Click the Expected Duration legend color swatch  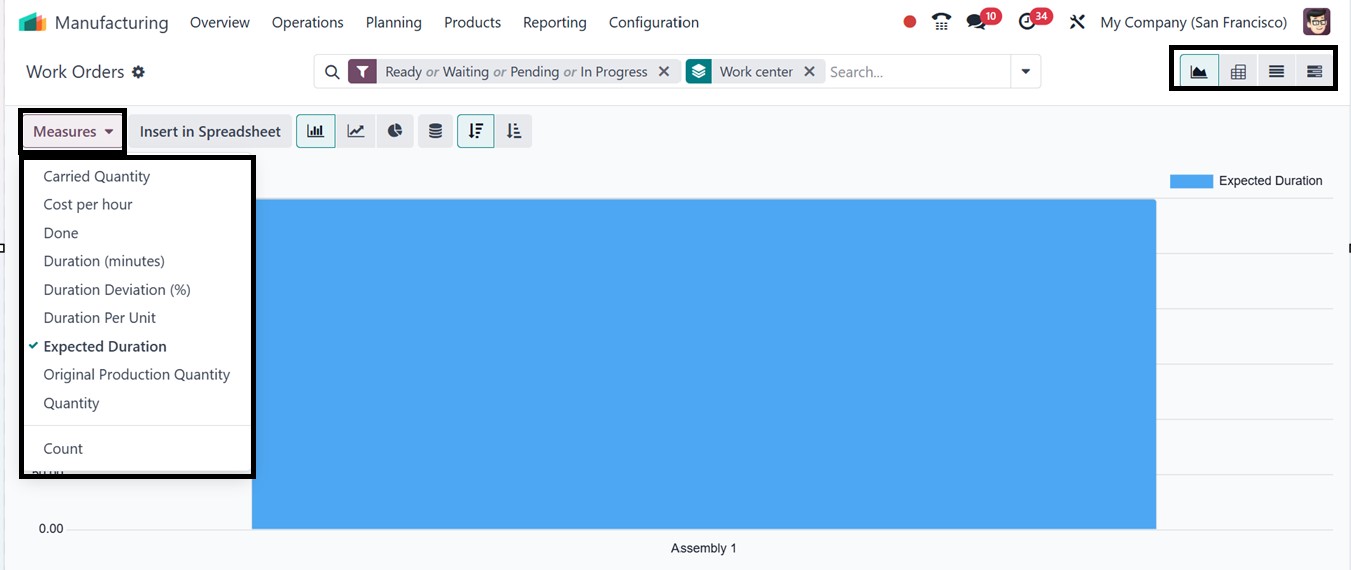coord(1191,181)
